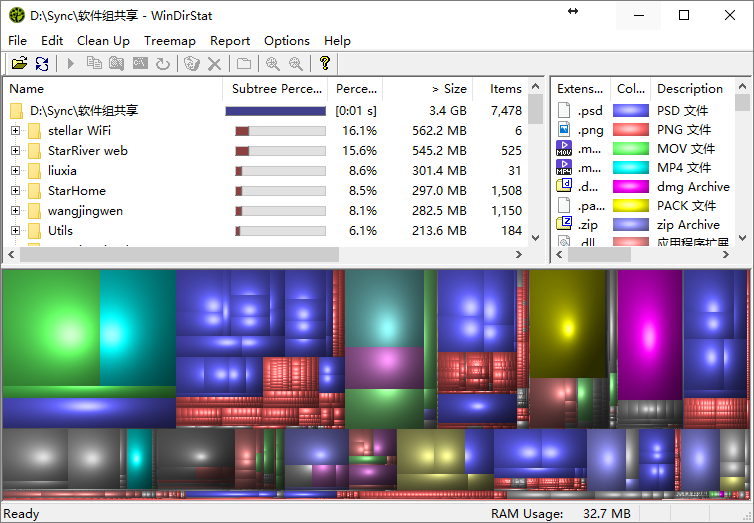Open the Clean Up menu
Viewport: 754px width, 523px height.
click(x=103, y=41)
